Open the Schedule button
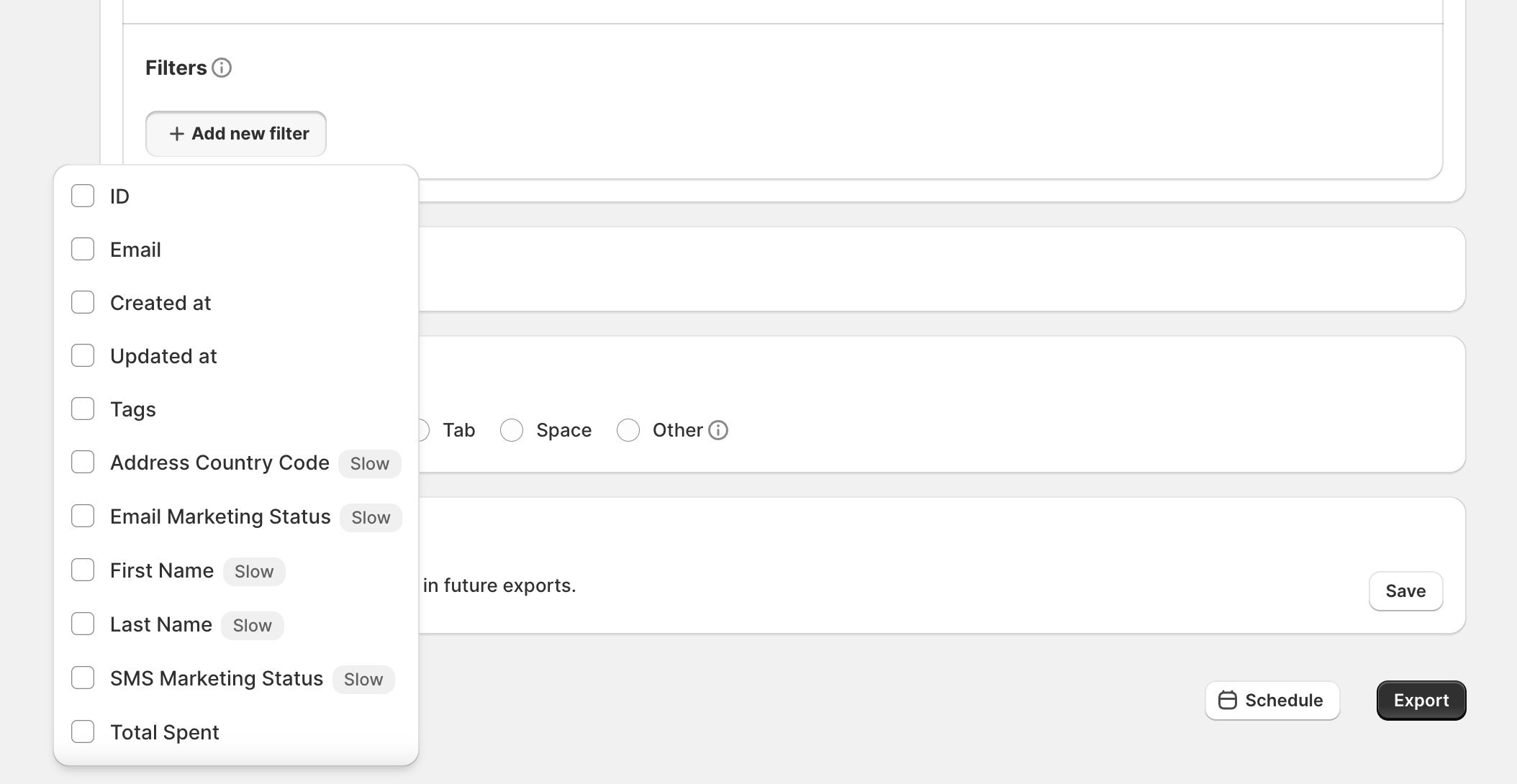The width and height of the screenshot is (1517, 784). 1272,701
